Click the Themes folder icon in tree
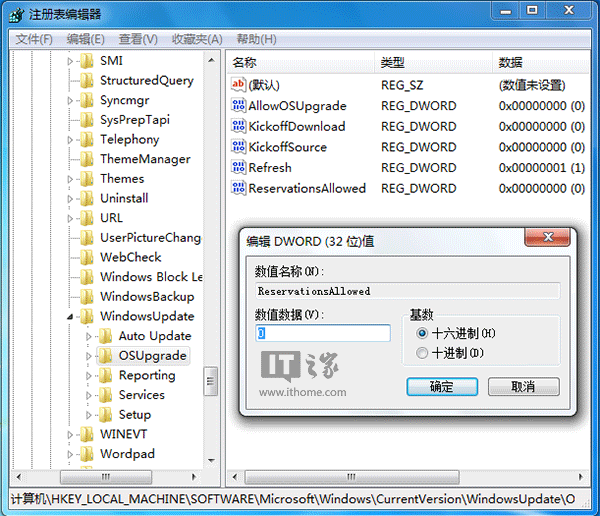 (x=87, y=179)
